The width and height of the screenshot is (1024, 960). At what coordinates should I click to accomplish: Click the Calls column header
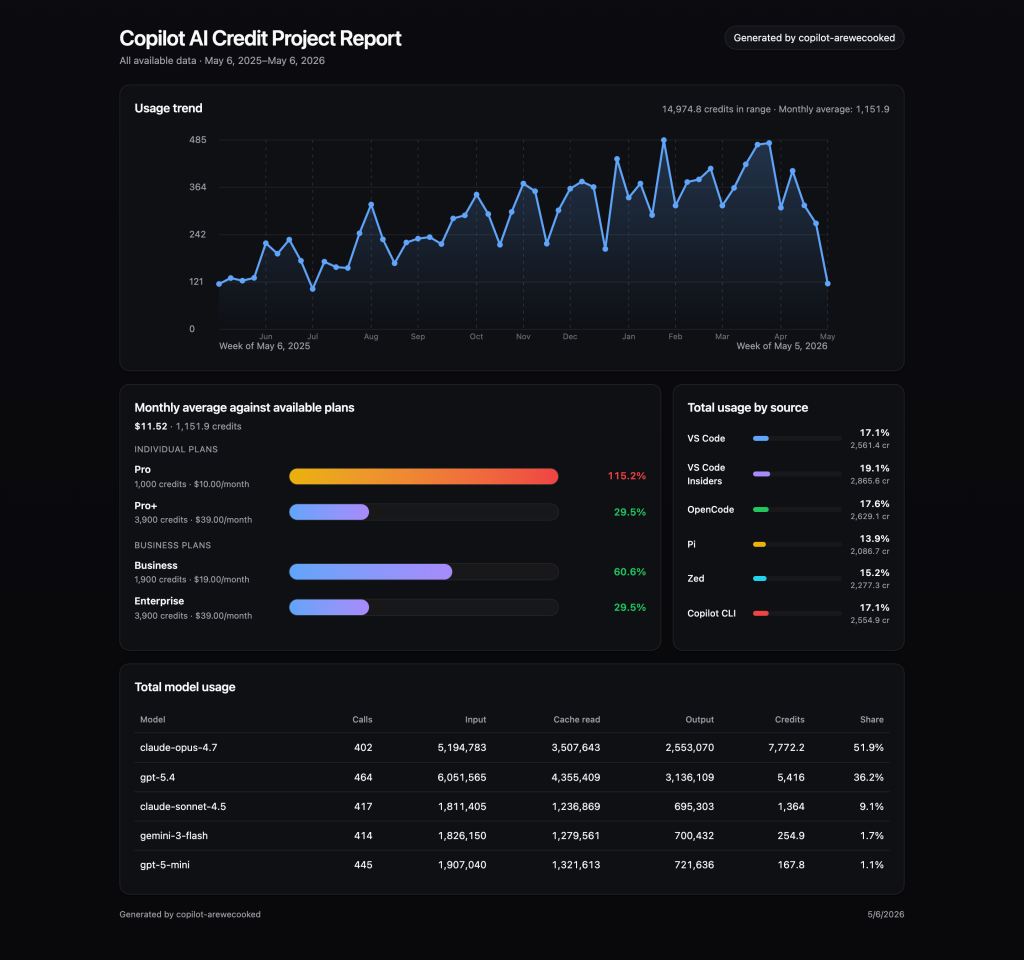[x=362, y=720]
